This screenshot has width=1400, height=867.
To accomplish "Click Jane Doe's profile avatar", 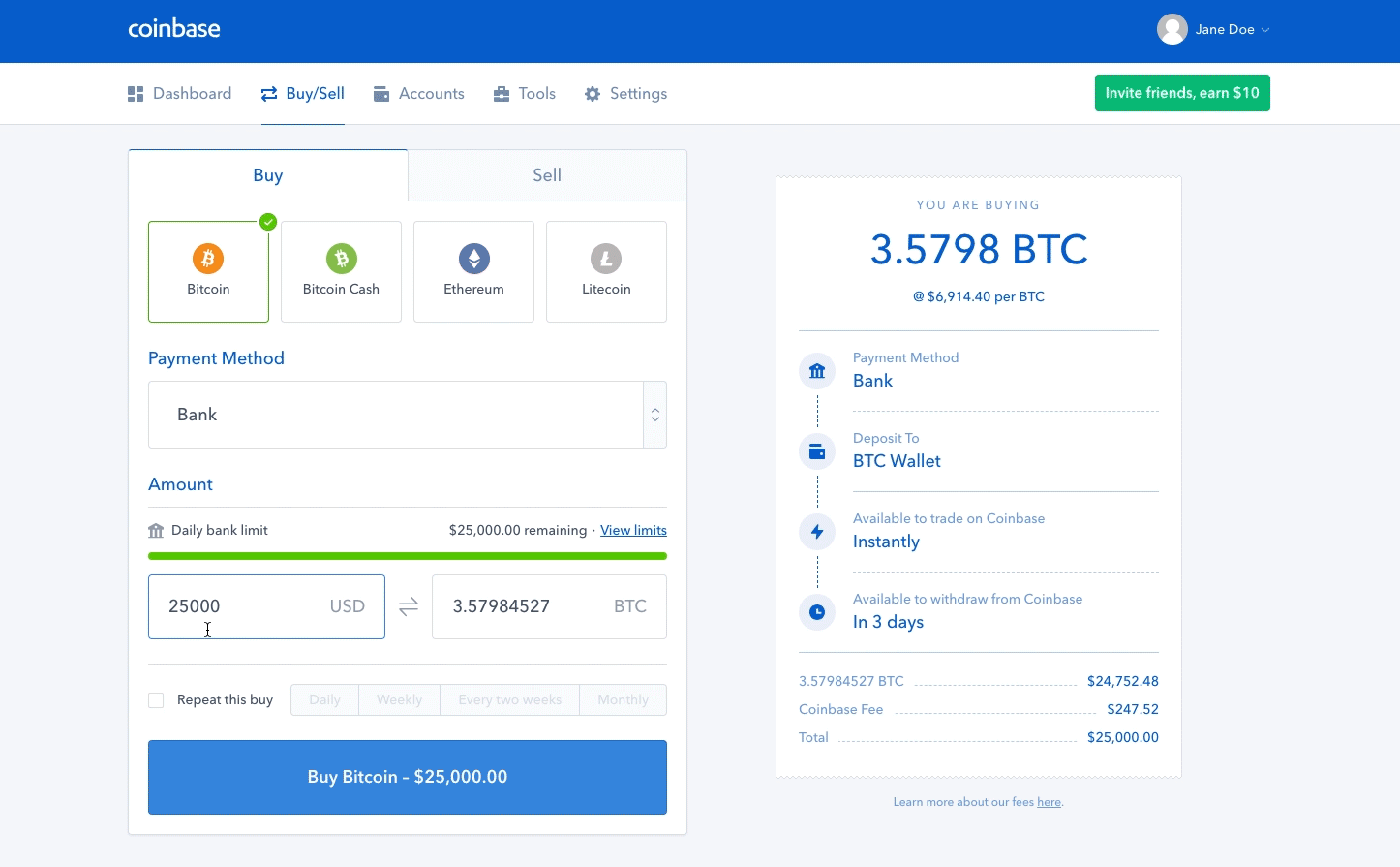I will pyautogui.click(x=1172, y=29).
